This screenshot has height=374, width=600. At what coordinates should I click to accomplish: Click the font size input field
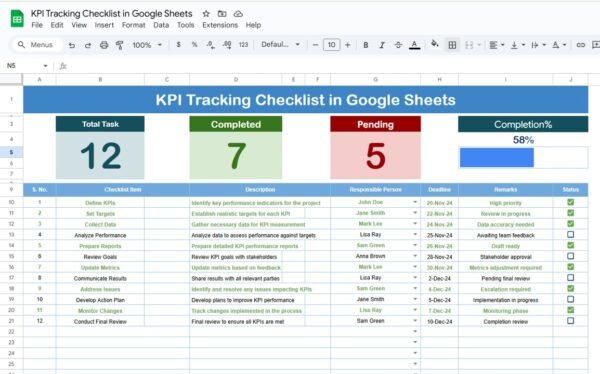coord(331,45)
